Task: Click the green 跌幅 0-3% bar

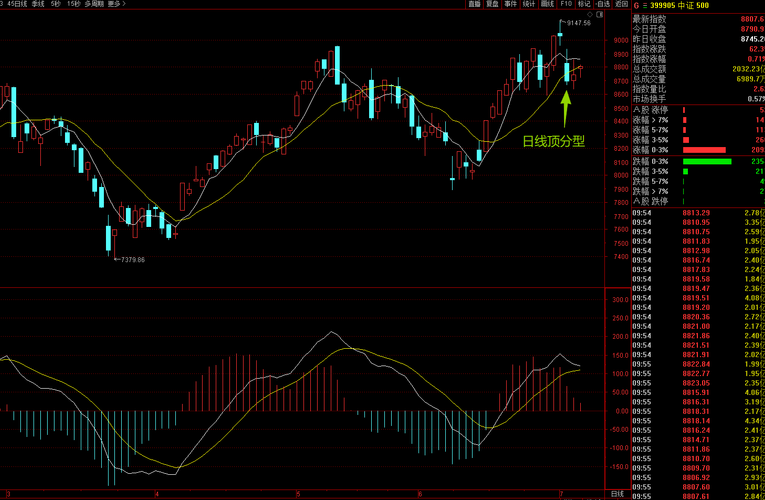Action: click(x=707, y=161)
